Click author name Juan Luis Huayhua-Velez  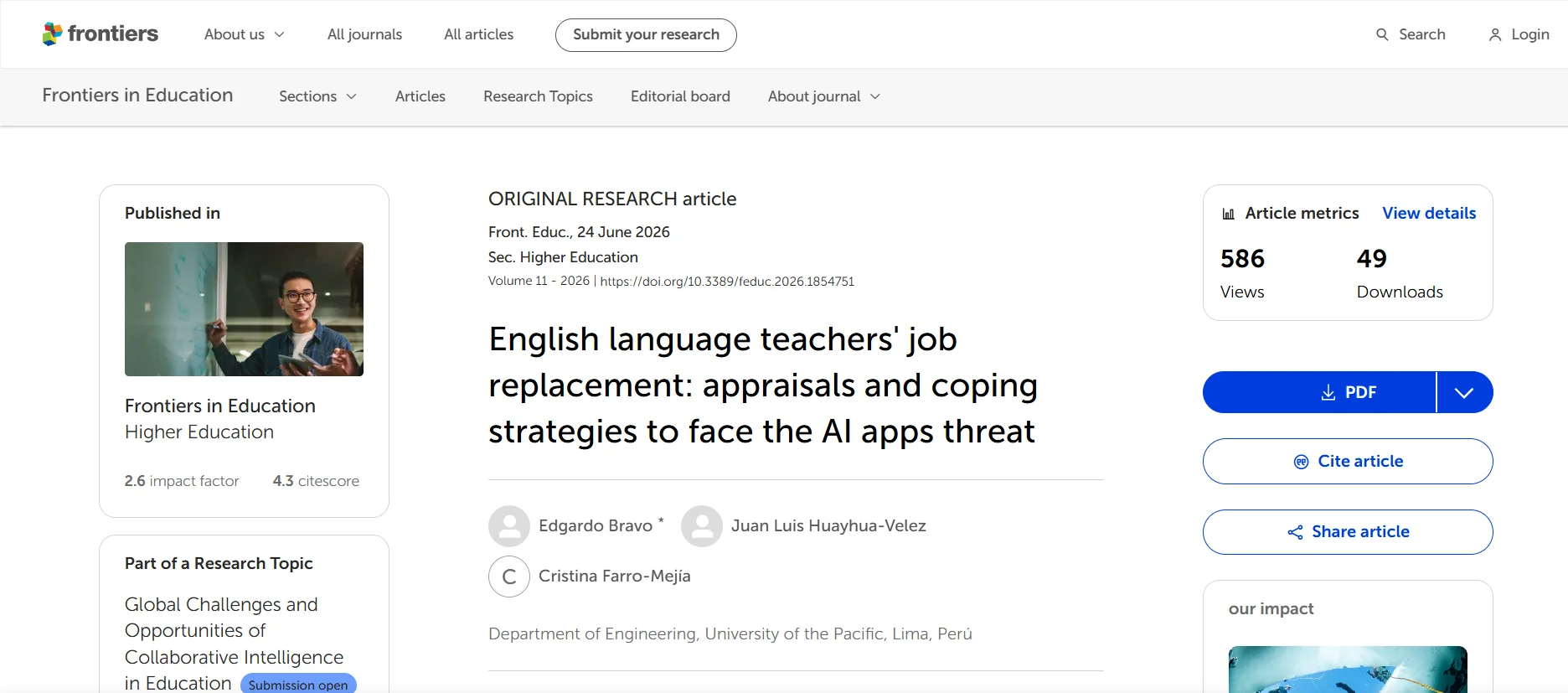pyautogui.click(x=828, y=526)
